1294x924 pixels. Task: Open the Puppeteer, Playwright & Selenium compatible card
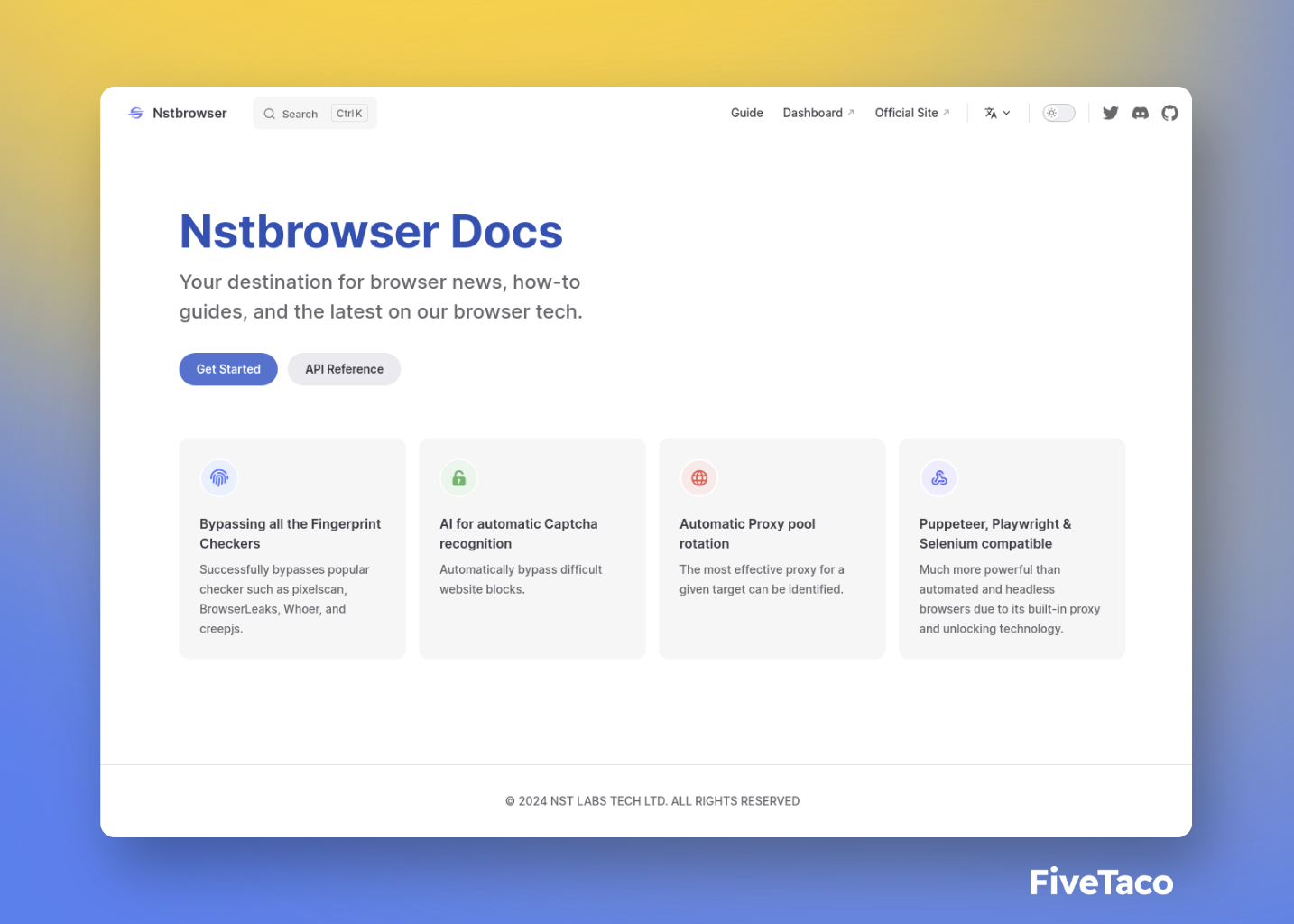point(1012,549)
